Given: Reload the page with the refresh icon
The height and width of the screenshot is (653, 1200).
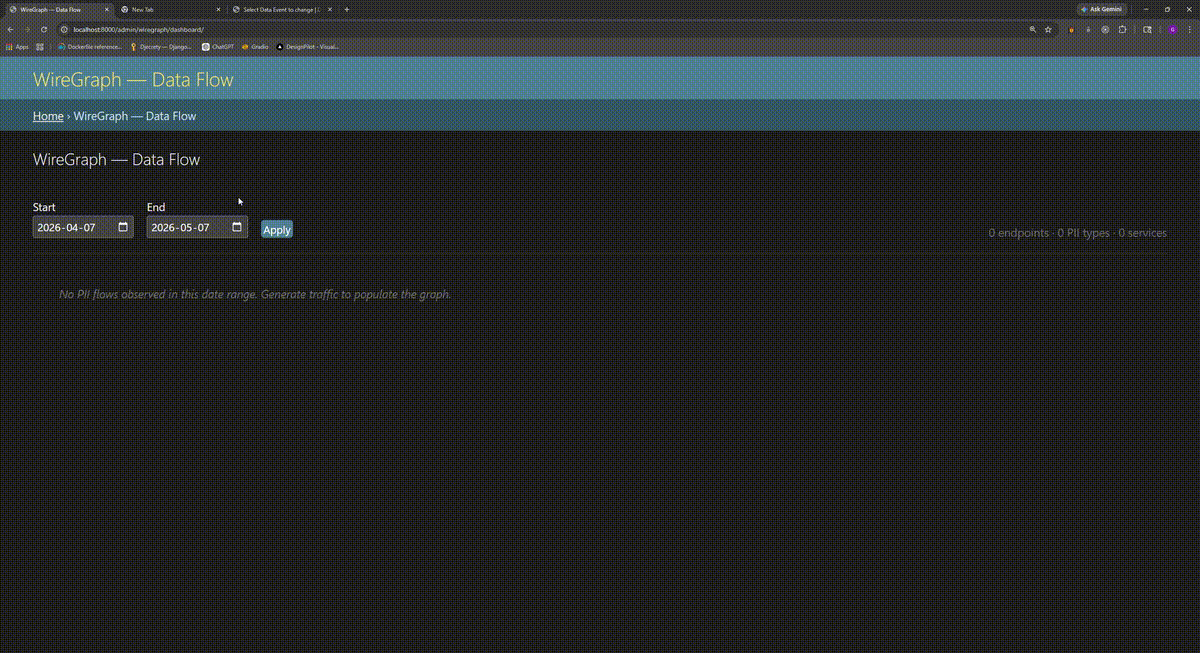Looking at the screenshot, I should pyautogui.click(x=44, y=30).
